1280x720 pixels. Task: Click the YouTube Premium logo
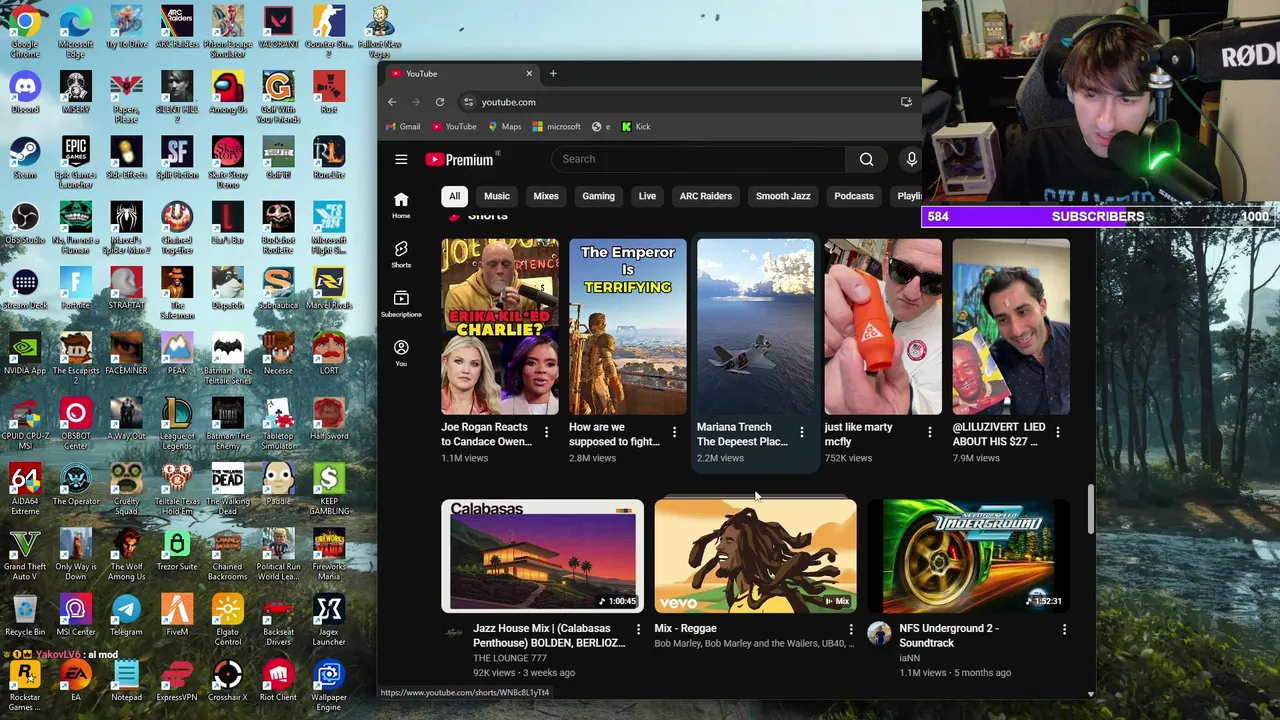[x=459, y=159]
